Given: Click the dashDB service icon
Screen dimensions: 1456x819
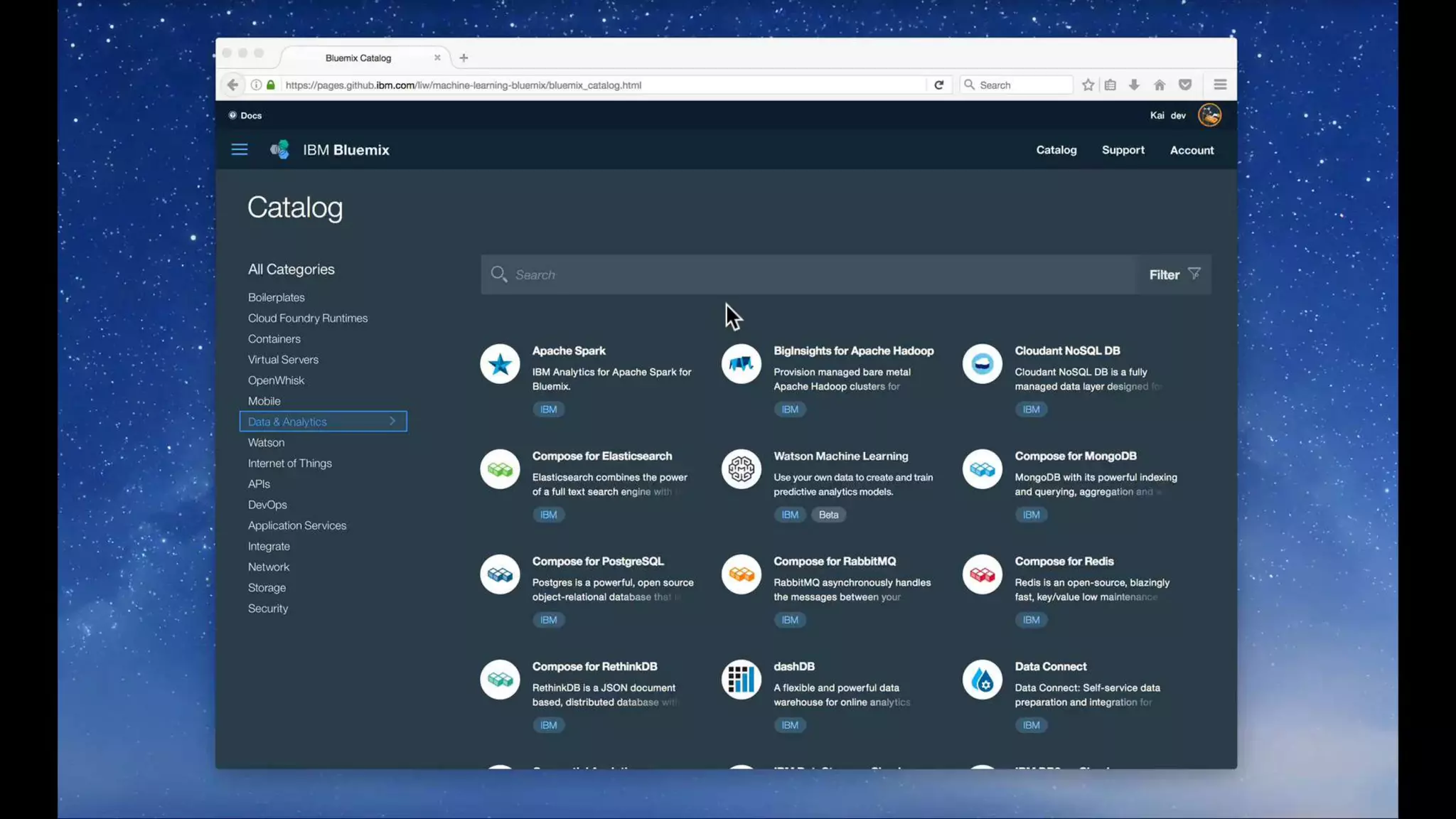Looking at the screenshot, I should click(741, 680).
